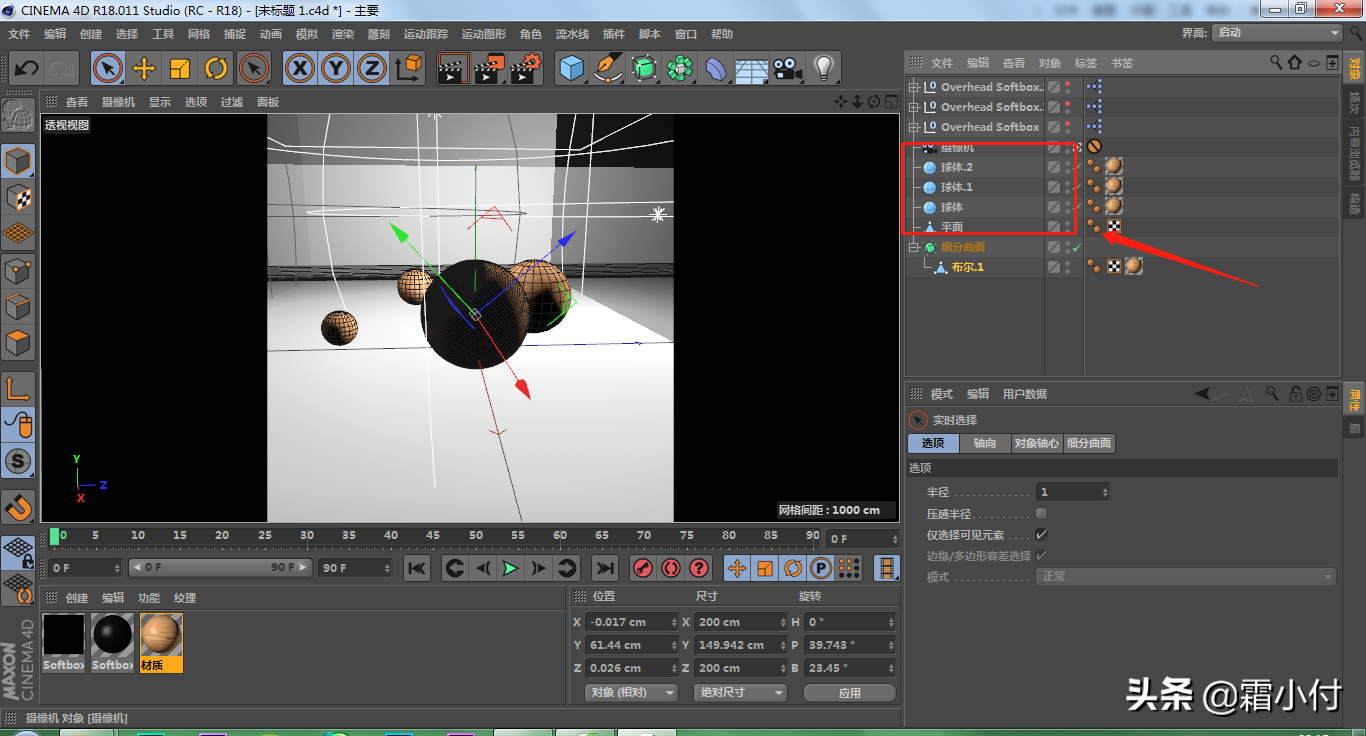
Task: Click stepper arrows on 半径 field
Action: pos(1105,492)
